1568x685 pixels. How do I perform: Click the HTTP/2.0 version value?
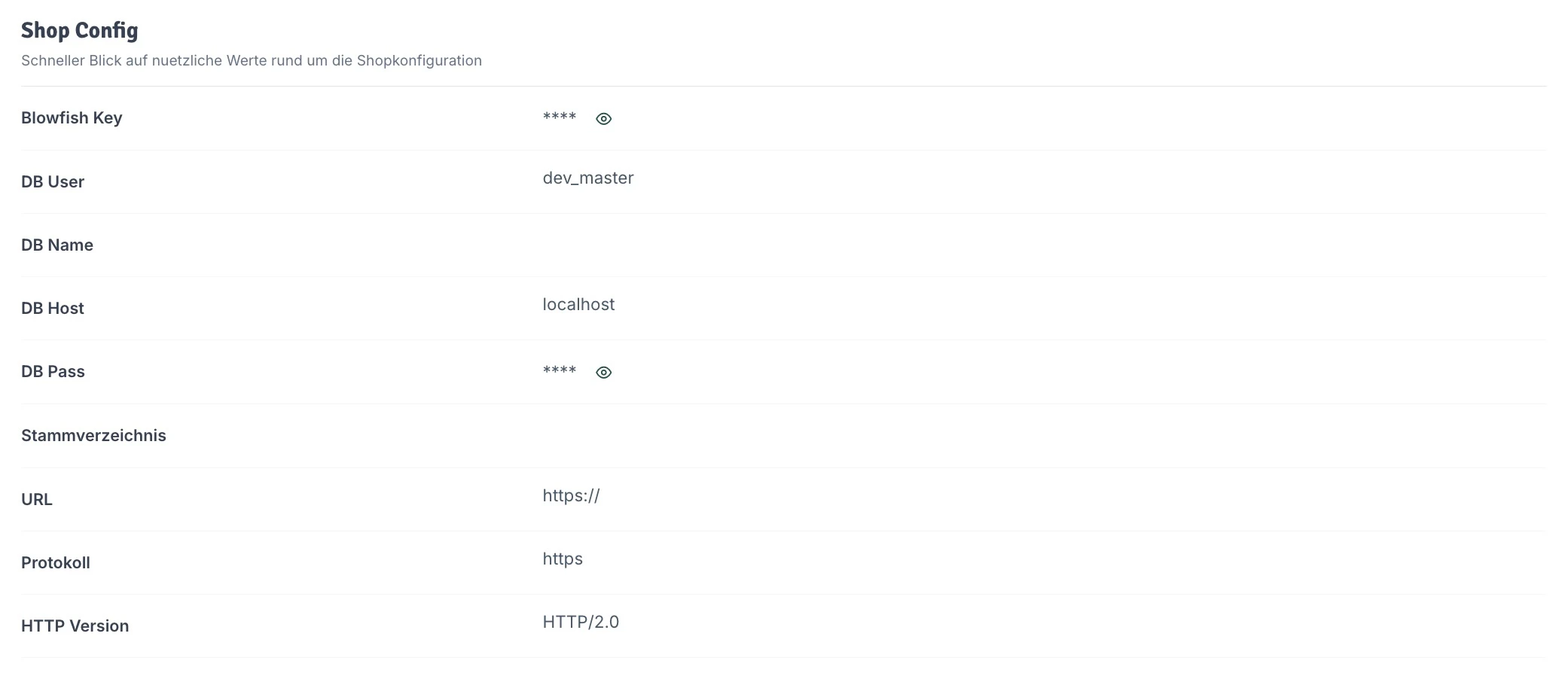click(x=580, y=622)
